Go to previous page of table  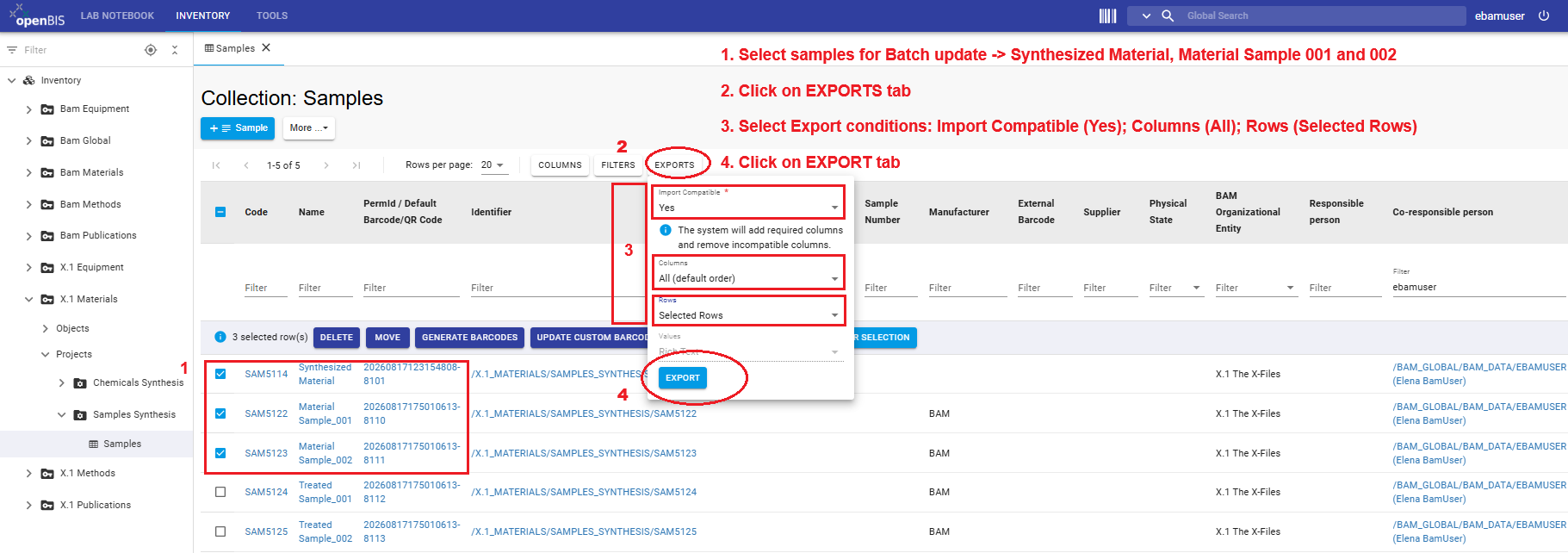pyautogui.click(x=246, y=165)
